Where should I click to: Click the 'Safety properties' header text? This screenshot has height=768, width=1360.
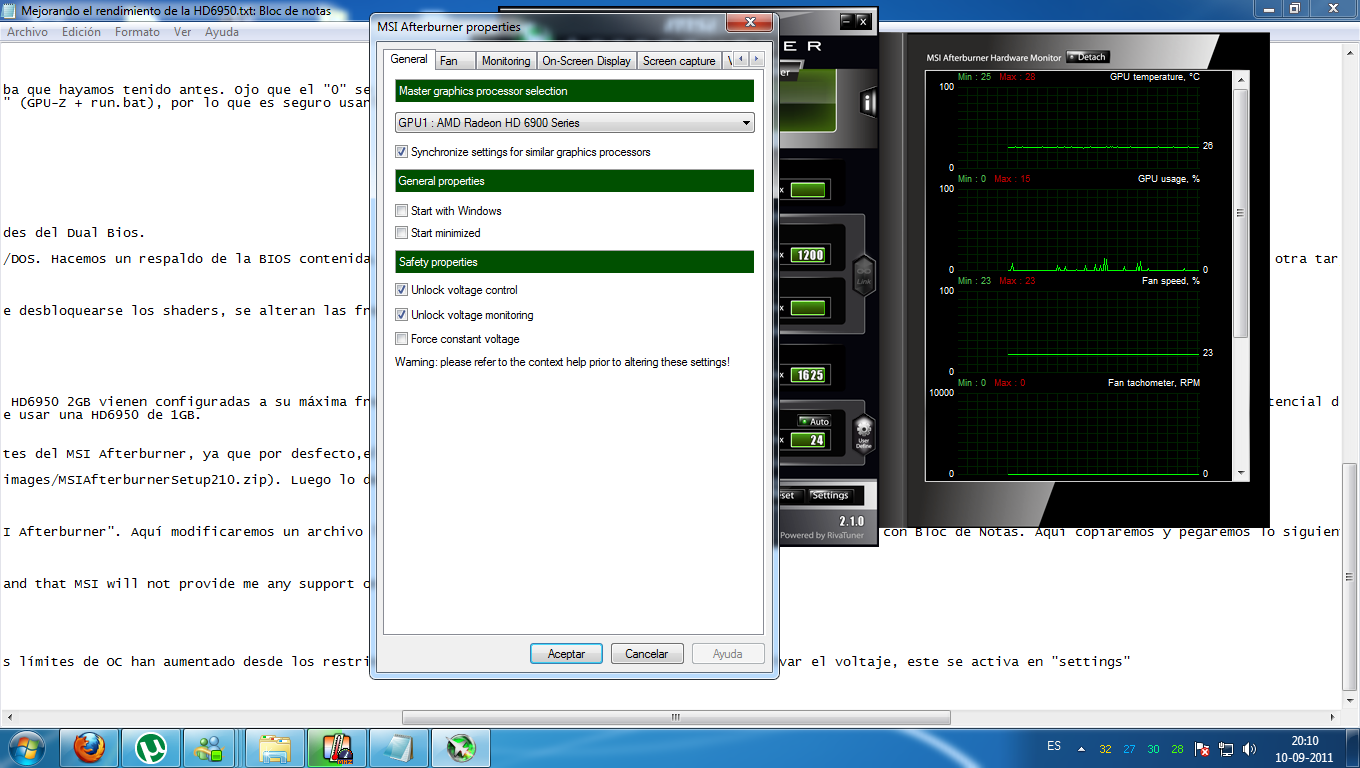(x=438, y=262)
